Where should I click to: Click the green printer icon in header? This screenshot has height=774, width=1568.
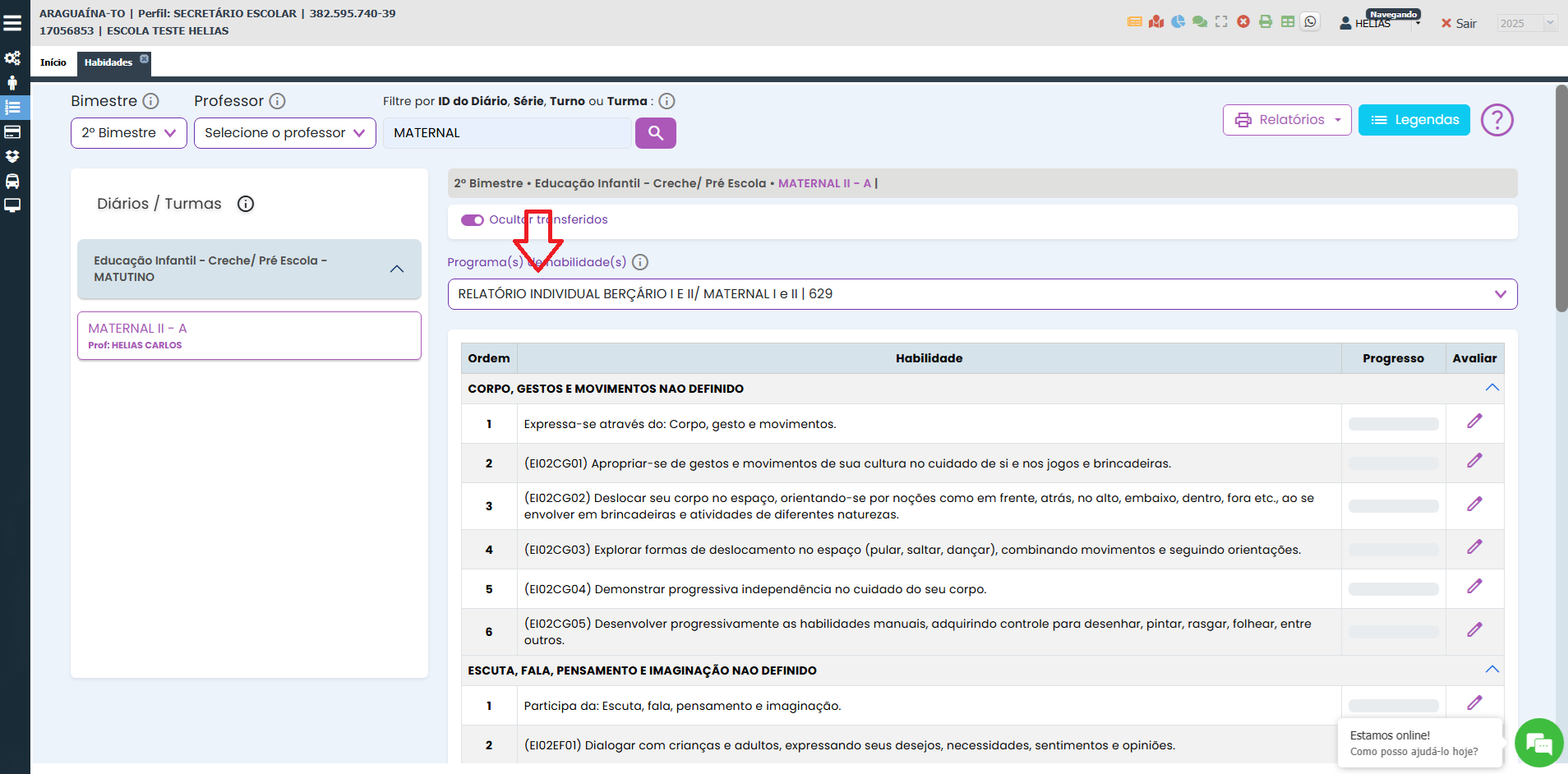pos(1266,22)
